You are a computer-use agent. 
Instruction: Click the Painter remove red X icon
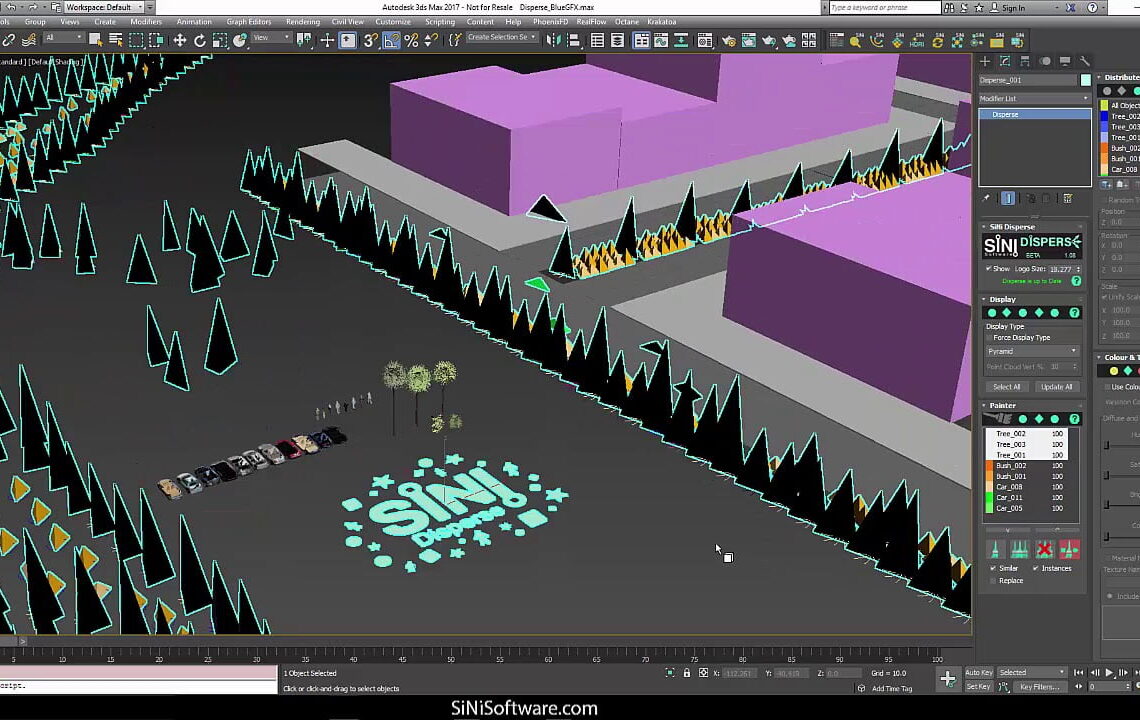(x=1044, y=549)
